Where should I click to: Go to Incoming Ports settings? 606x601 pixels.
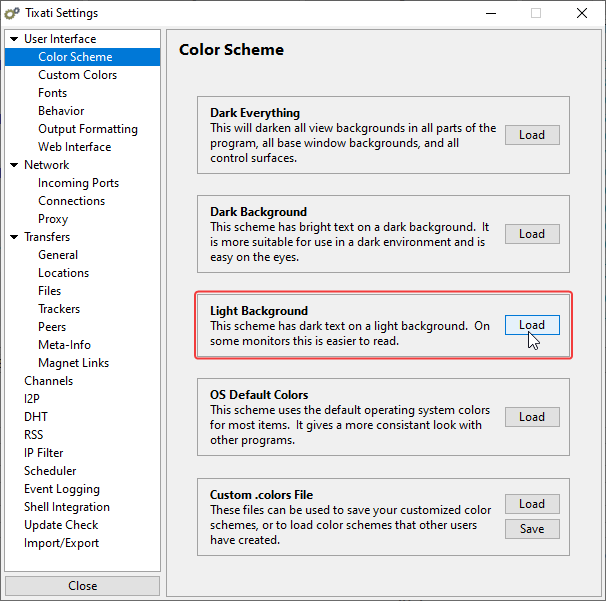click(78, 183)
